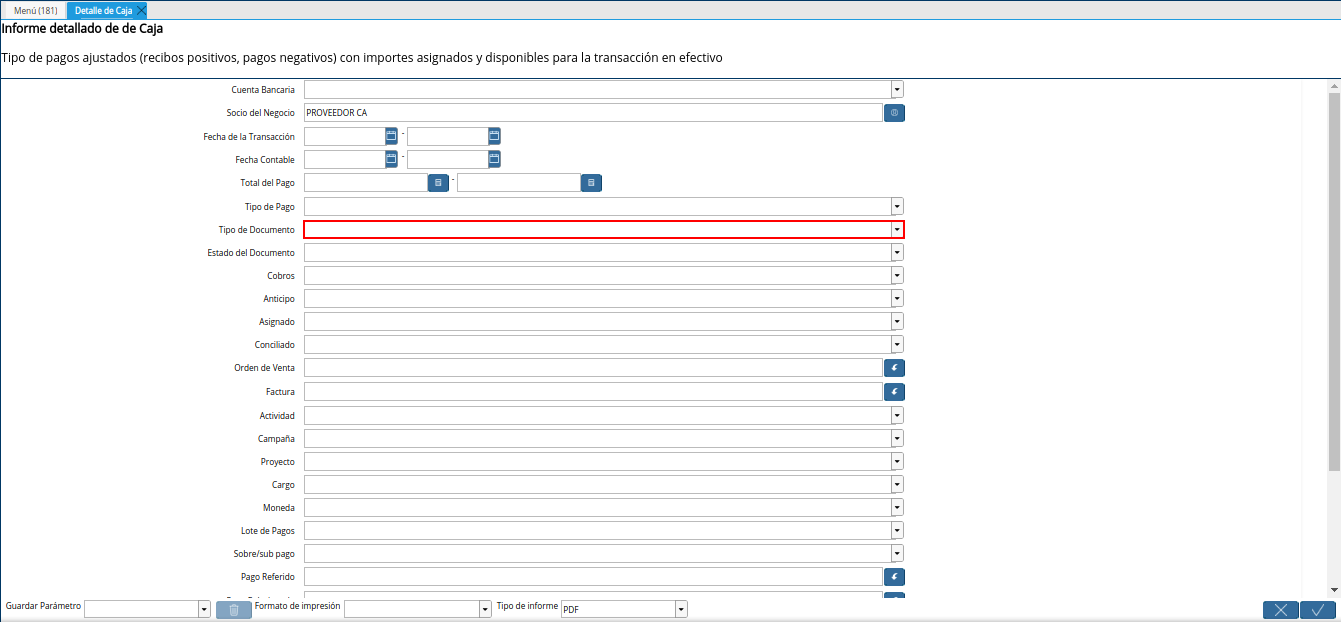Image resolution: width=1341 pixels, height=622 pixels.
Task: Expand Campaña dropdown
Action: click(897, 438)
